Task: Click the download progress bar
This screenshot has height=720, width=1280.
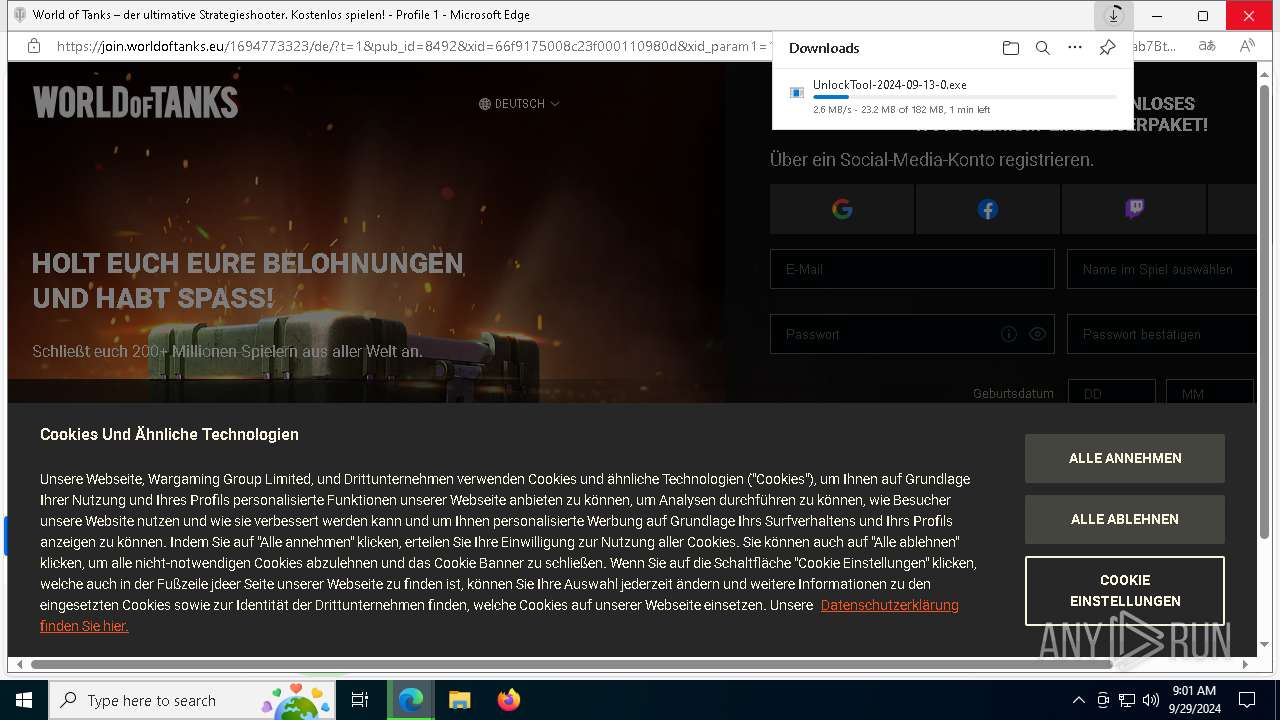Action: click(x=964, y=97)
